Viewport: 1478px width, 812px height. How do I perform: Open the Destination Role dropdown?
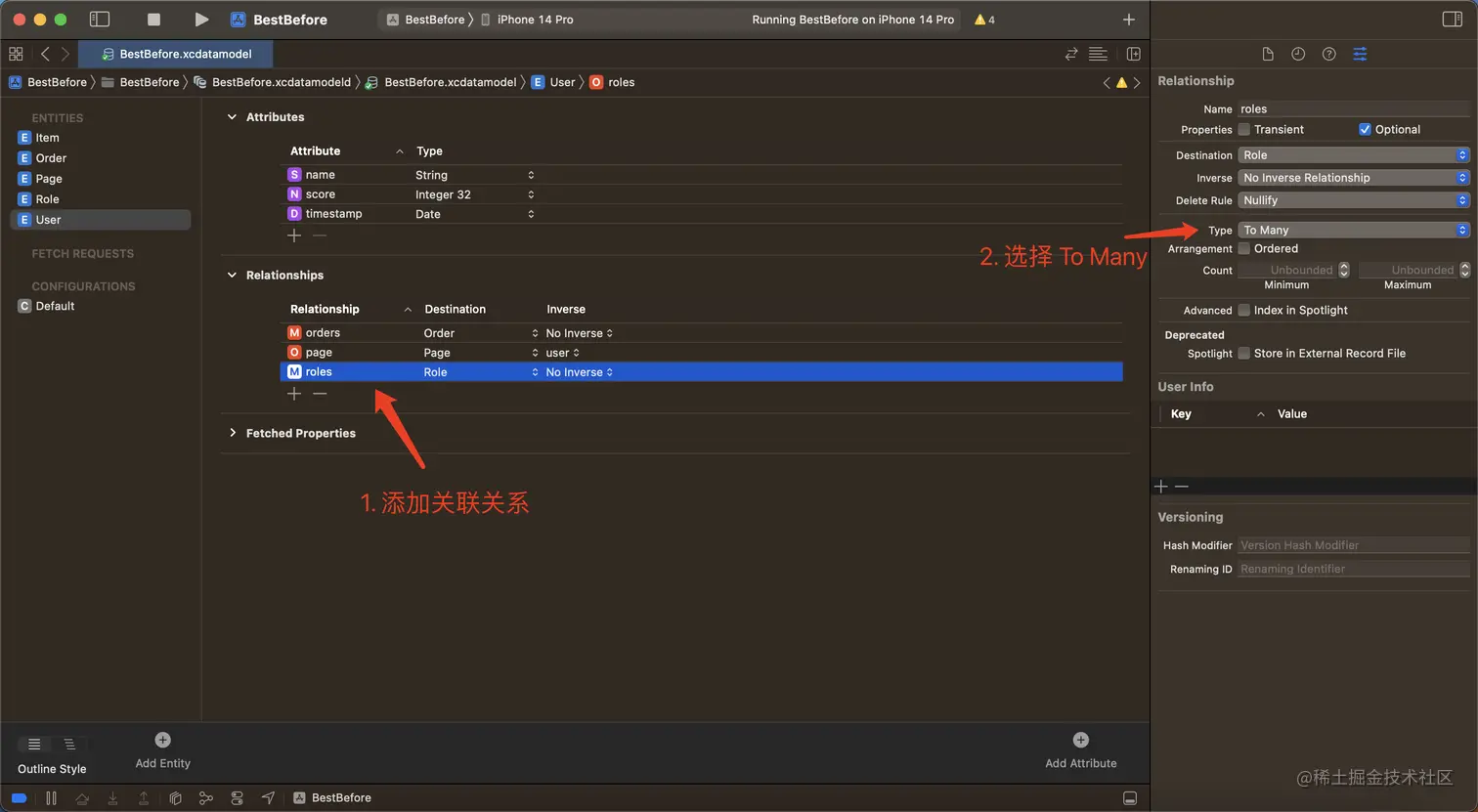click(1354, 154)
